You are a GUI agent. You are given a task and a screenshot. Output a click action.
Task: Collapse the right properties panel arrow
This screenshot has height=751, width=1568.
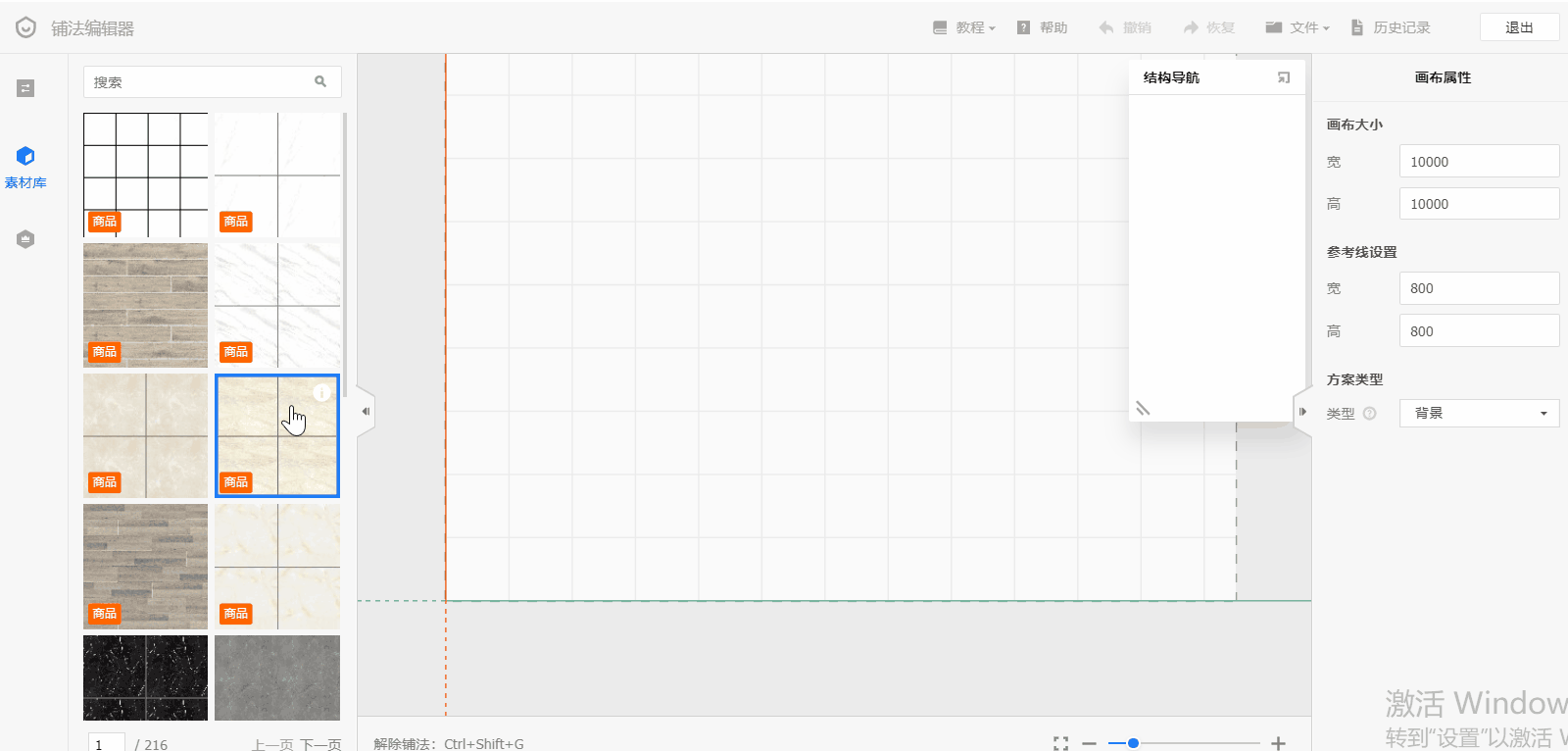point(1302,412)
